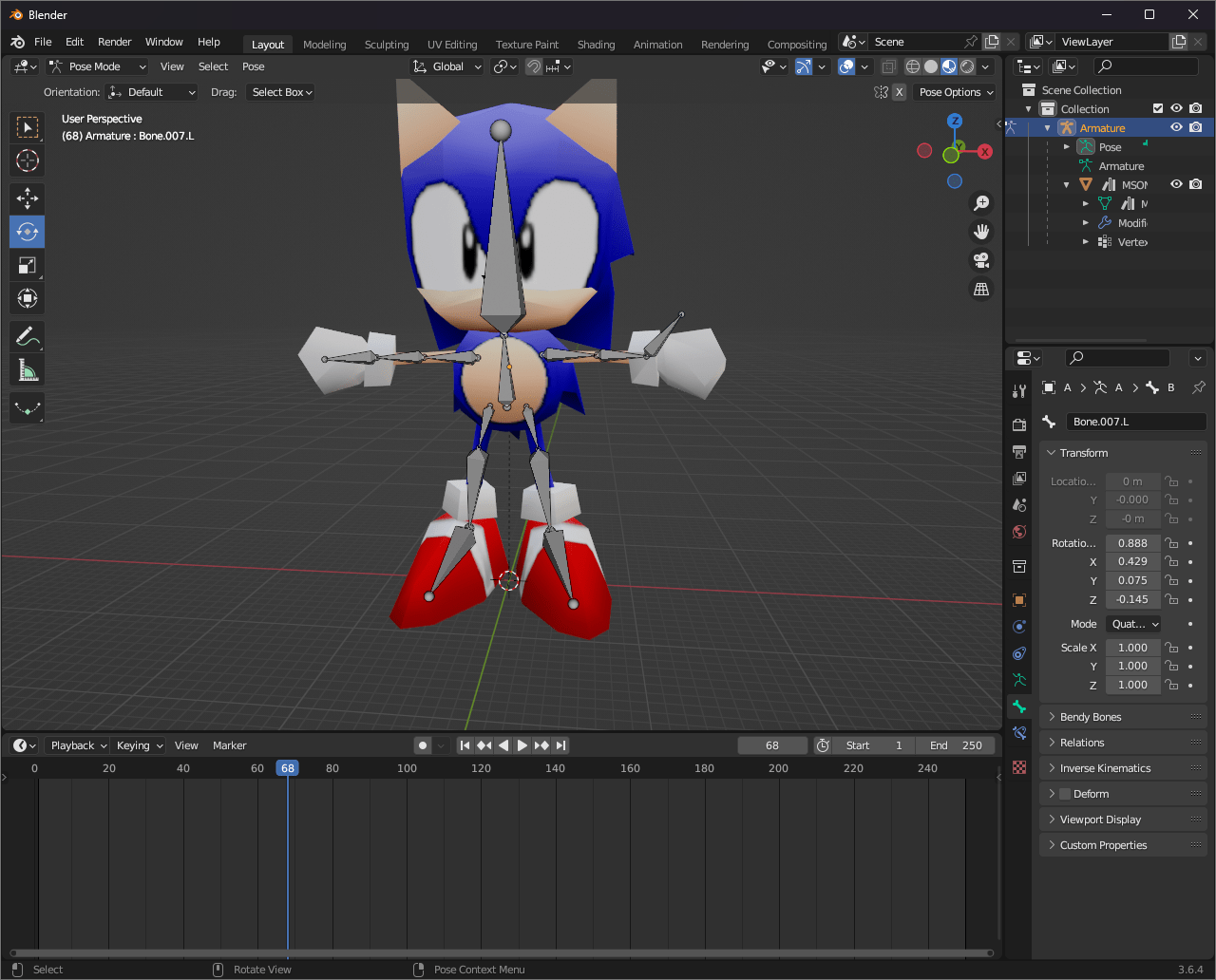This screenshot has width=1216, height=980.
Task: Activate the 3D Cursor tool
Action: tap(28, 160)
